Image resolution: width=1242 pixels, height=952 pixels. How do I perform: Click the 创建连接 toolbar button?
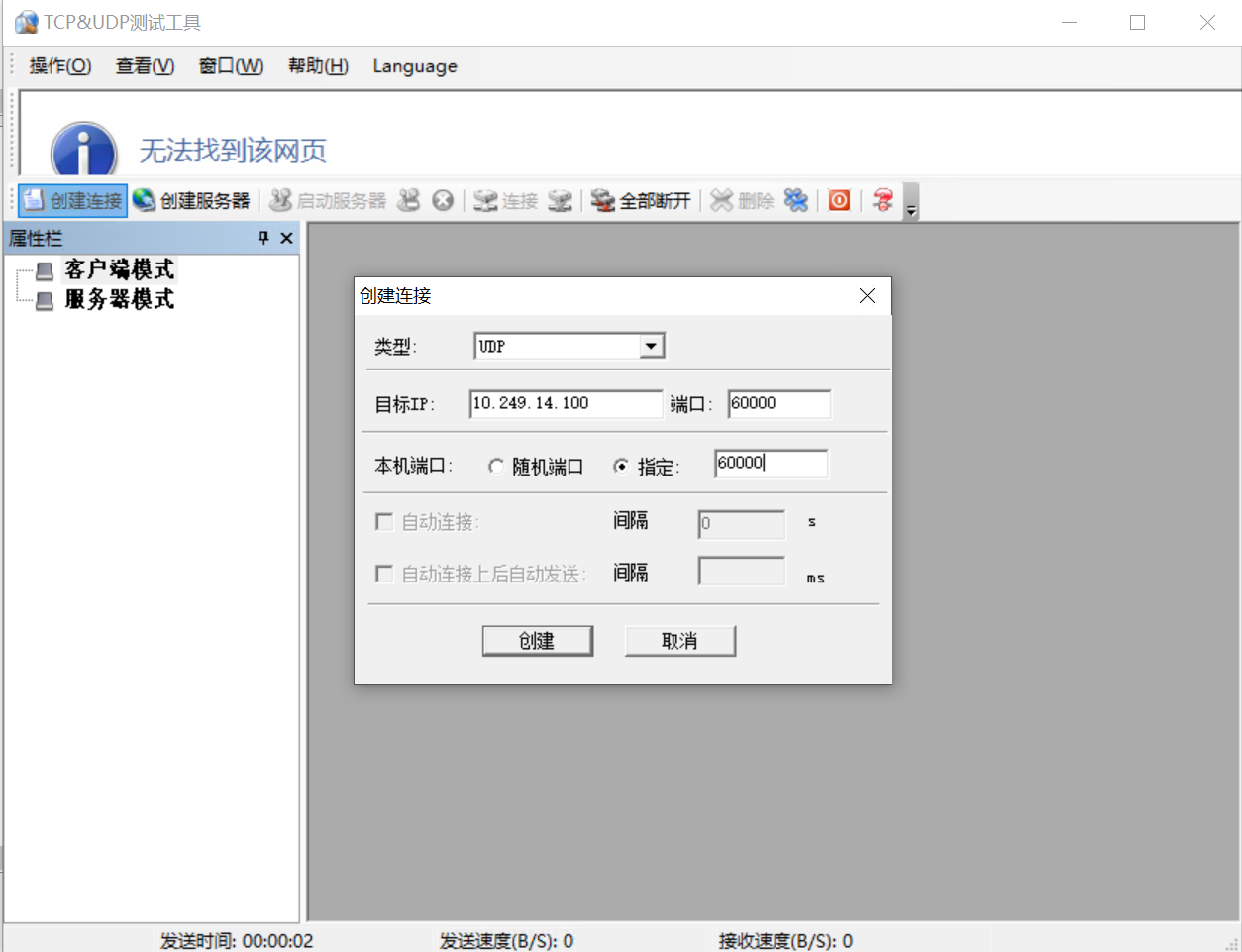point(72,200)
